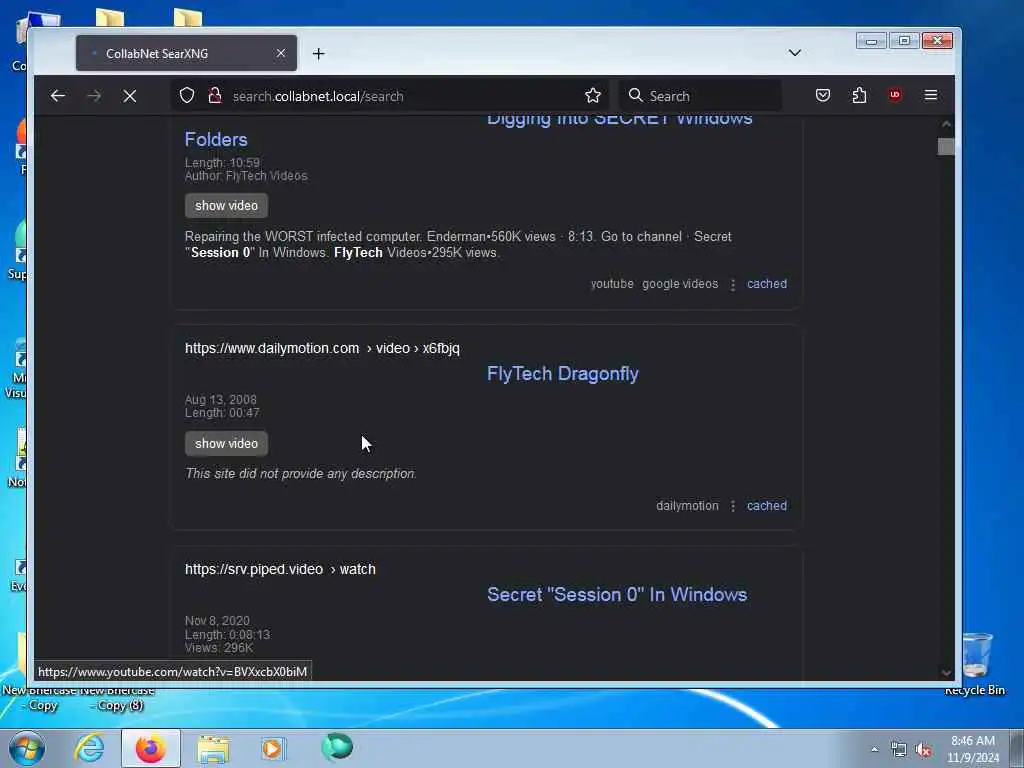Screen dimensions: 1024x768
Task: Open the green round app in taskbar
Action: coord(337,747)
